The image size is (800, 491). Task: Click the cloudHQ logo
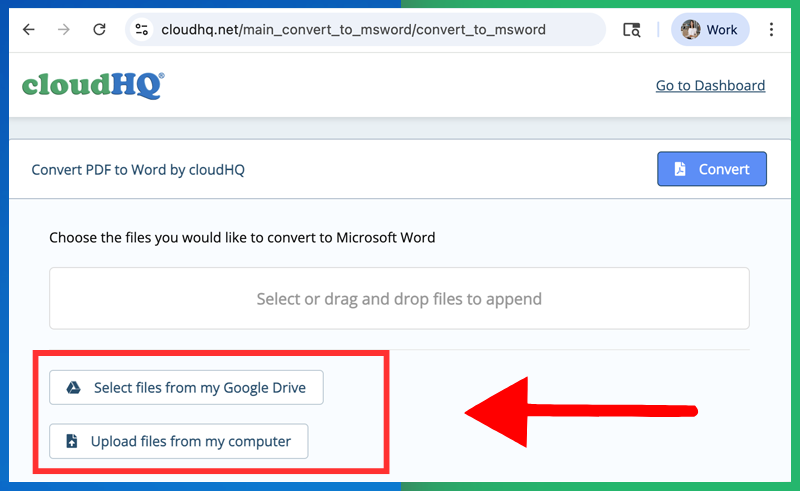point(93,85)
